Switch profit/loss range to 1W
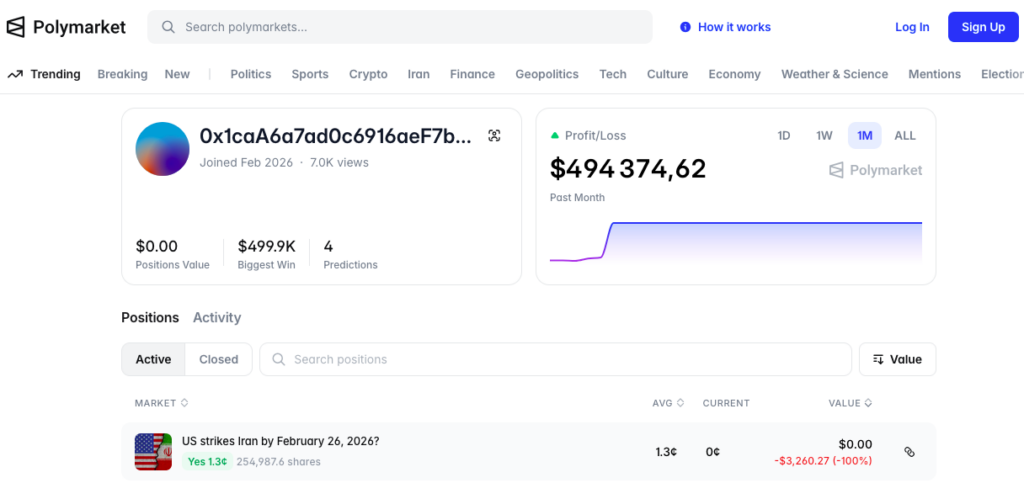The height and width of the screenshot is (483, 1024). [824, 136]
